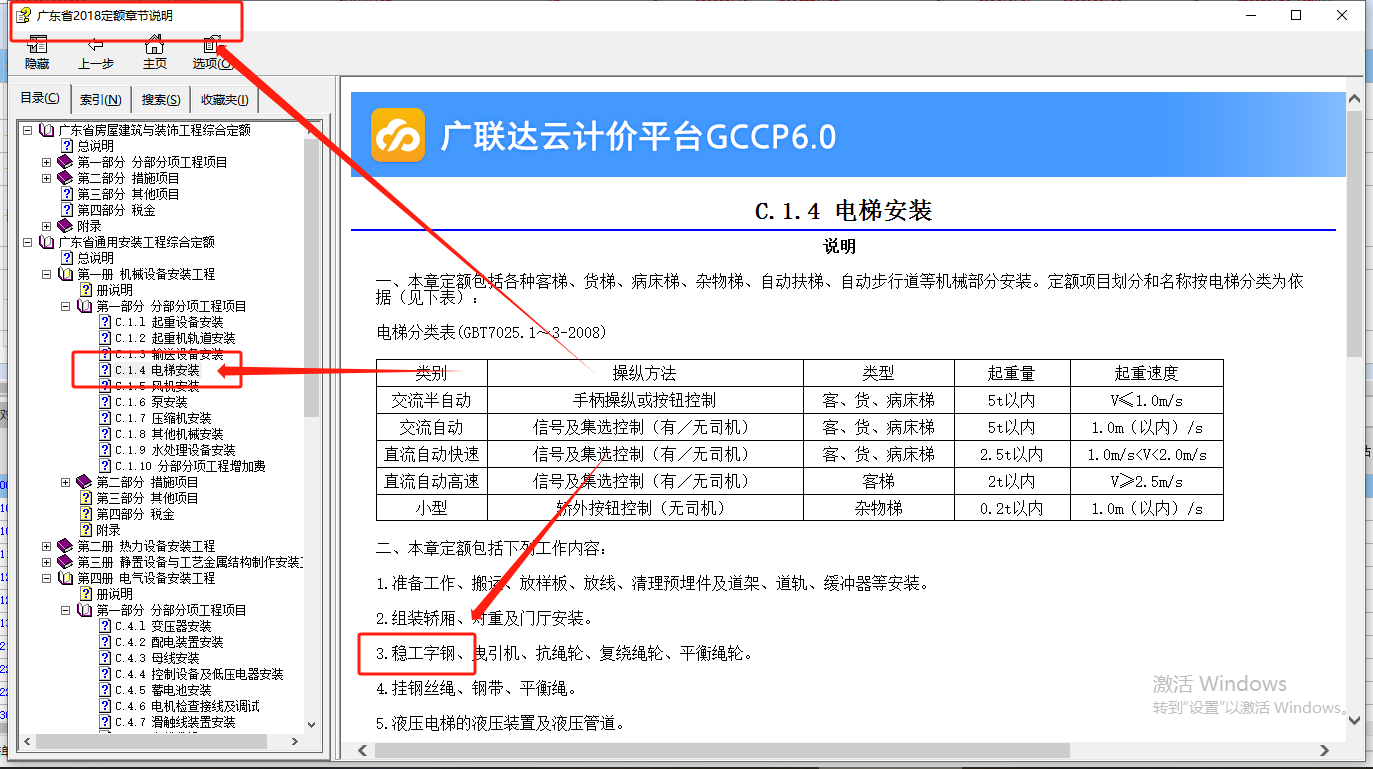Image resolution: width=1373 pixels, height=769 pixels.
Task: Expand 第二部分 措施项目 under 房屋建筑
Action: click(47, 178)
